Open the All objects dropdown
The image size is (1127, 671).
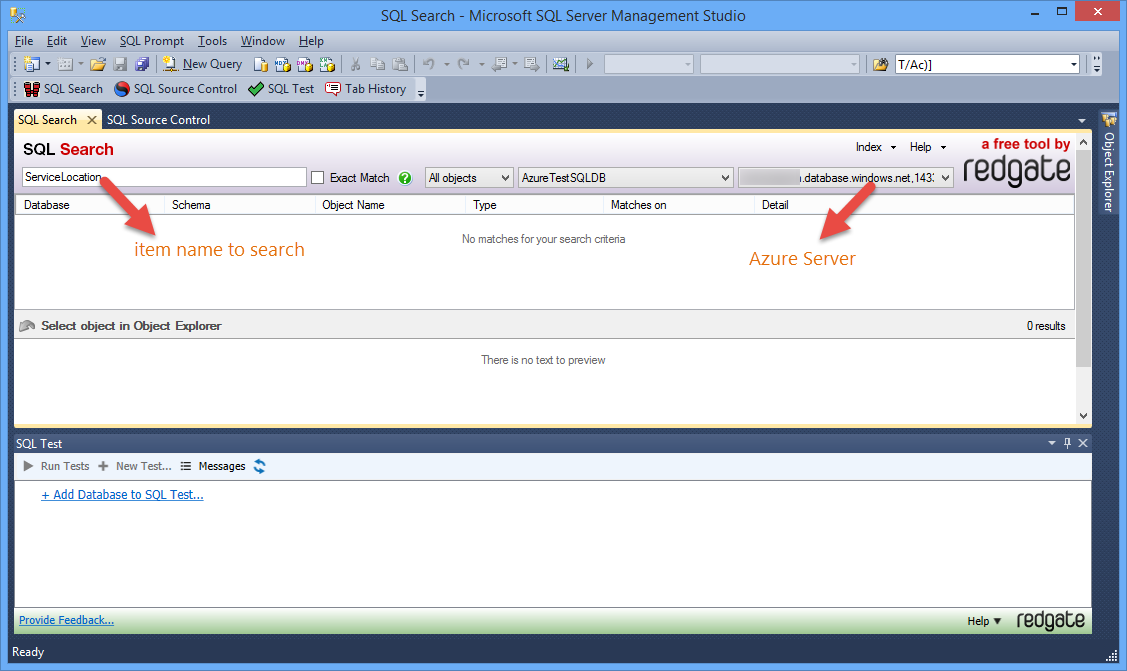(469, 177)
